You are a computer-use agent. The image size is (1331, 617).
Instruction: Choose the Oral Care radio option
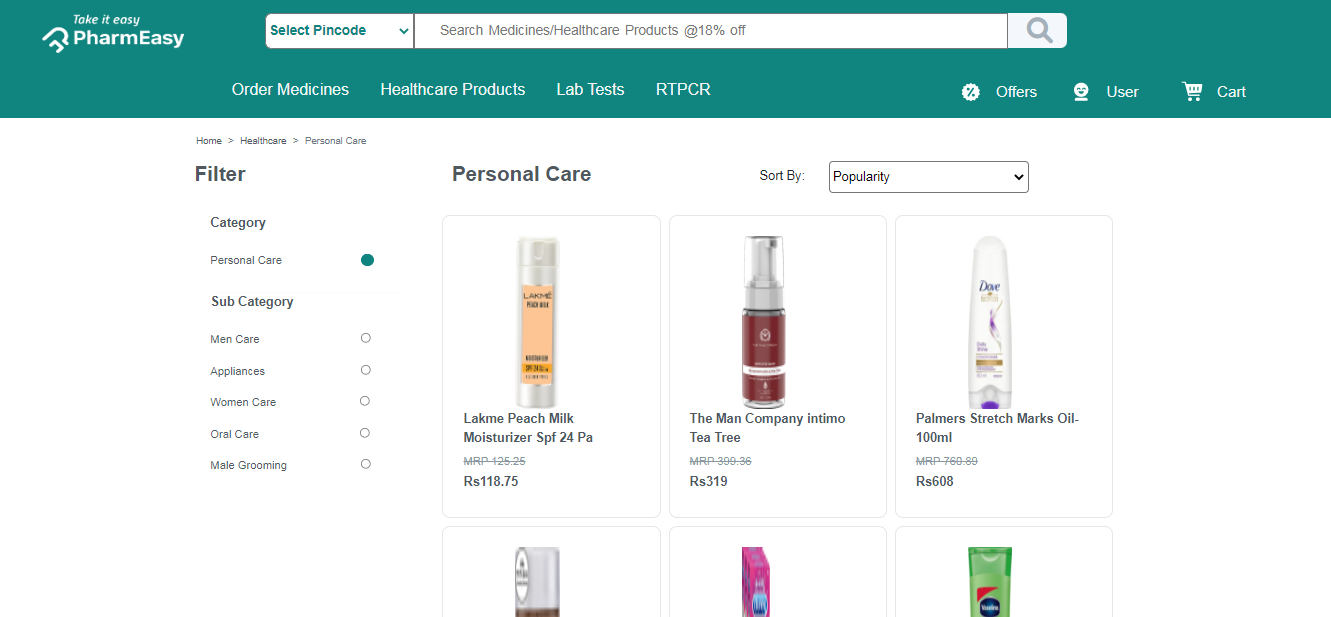coord(365,433)
